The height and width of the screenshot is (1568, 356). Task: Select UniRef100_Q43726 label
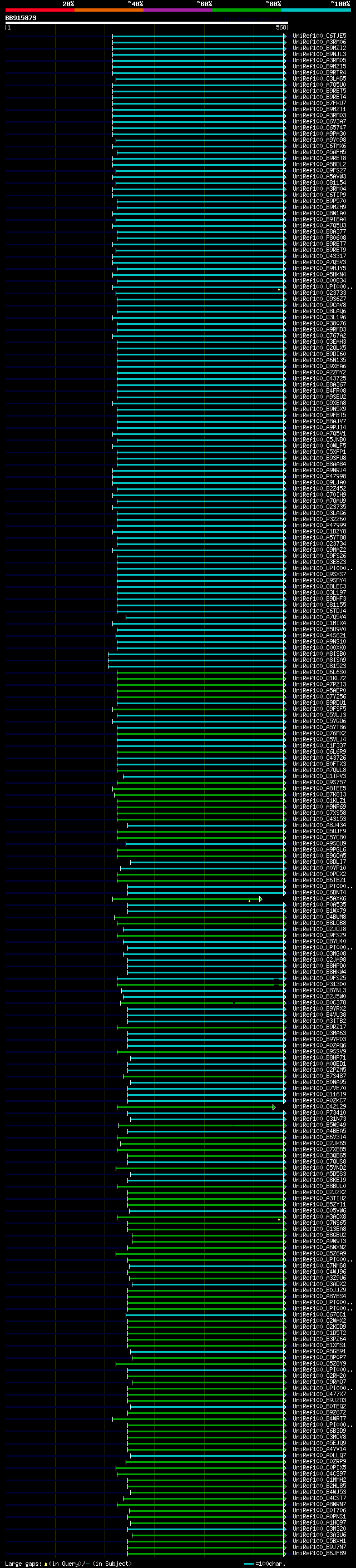click(x=319, y=758)
